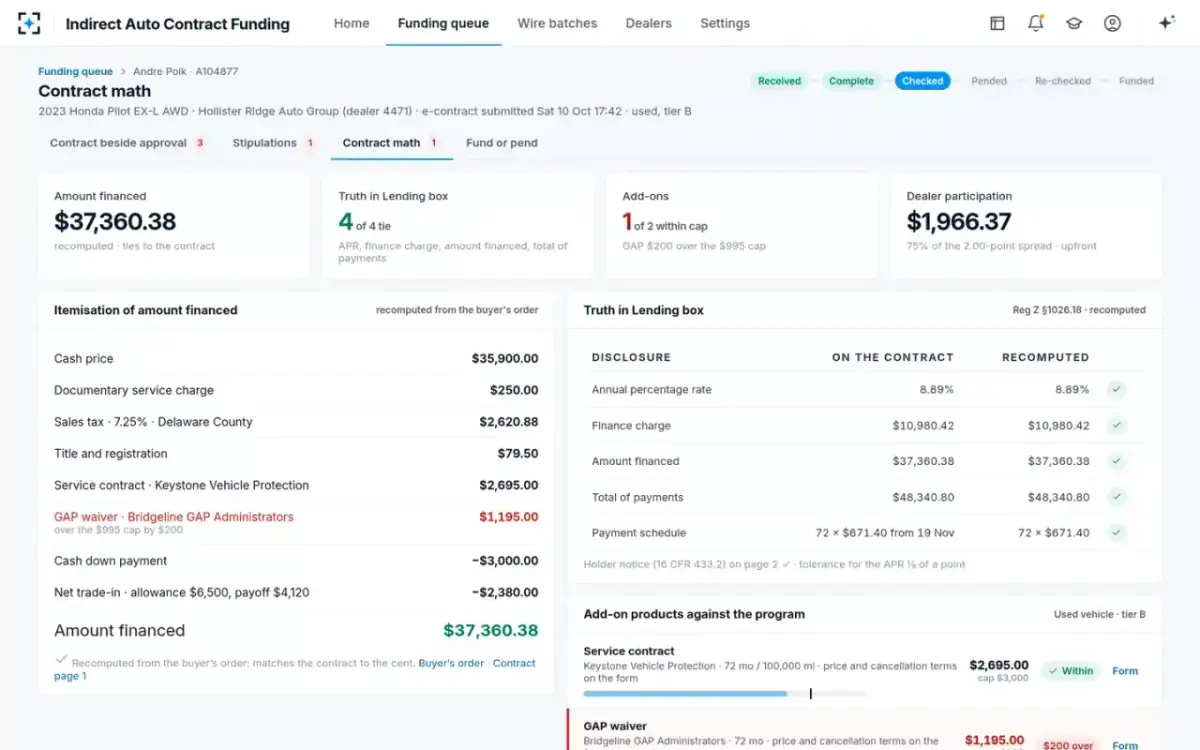Open the Service contract Form link
Viewport: 1200px width, 750px height.
1125,671
